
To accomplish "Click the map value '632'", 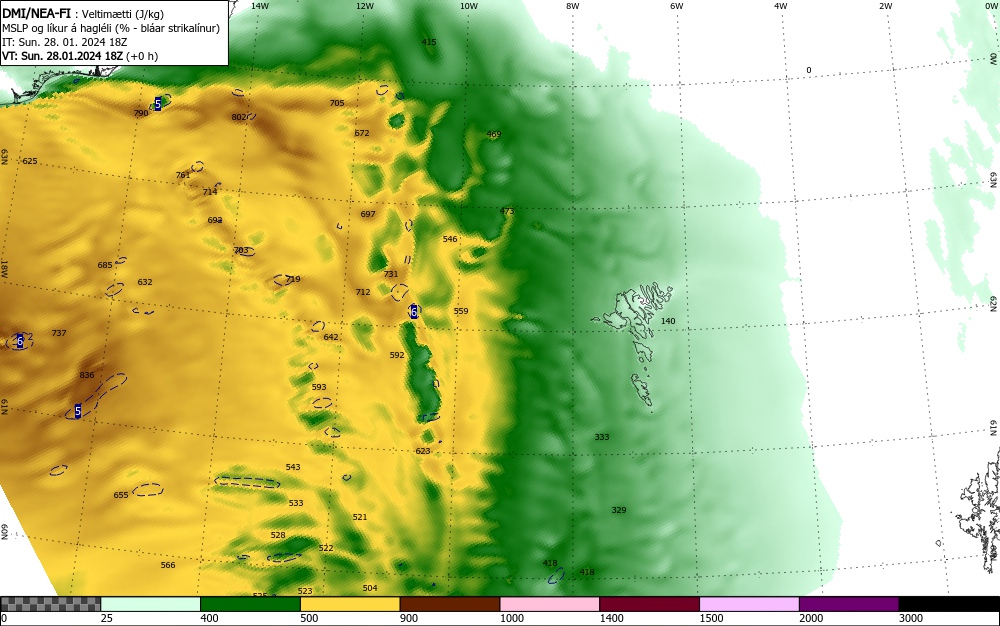I will (x=145, y=282).
